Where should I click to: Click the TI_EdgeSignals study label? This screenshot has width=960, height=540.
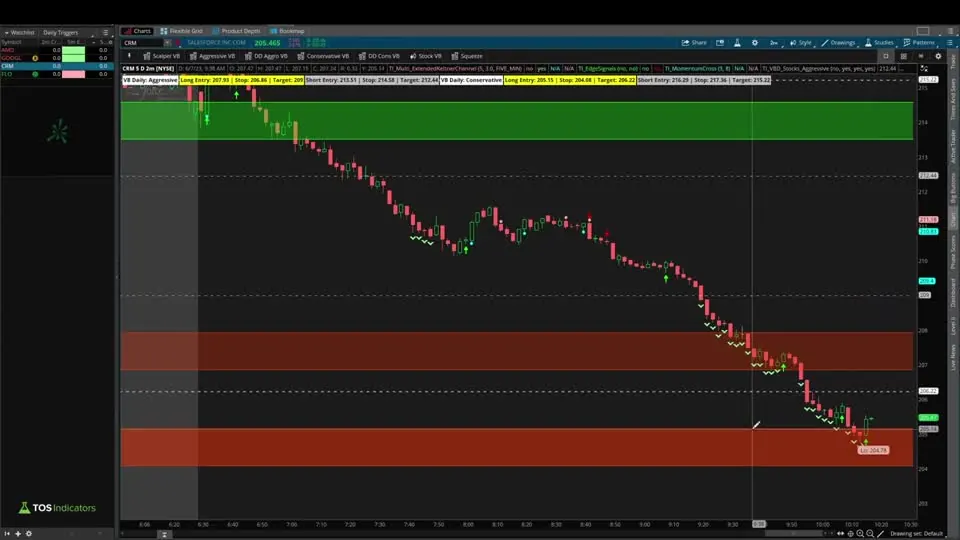click(609, 69)
